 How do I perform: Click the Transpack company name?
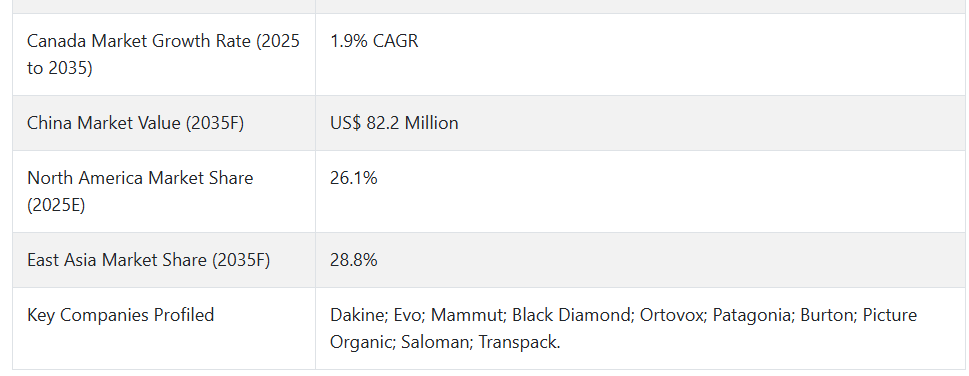pos(518,343)
